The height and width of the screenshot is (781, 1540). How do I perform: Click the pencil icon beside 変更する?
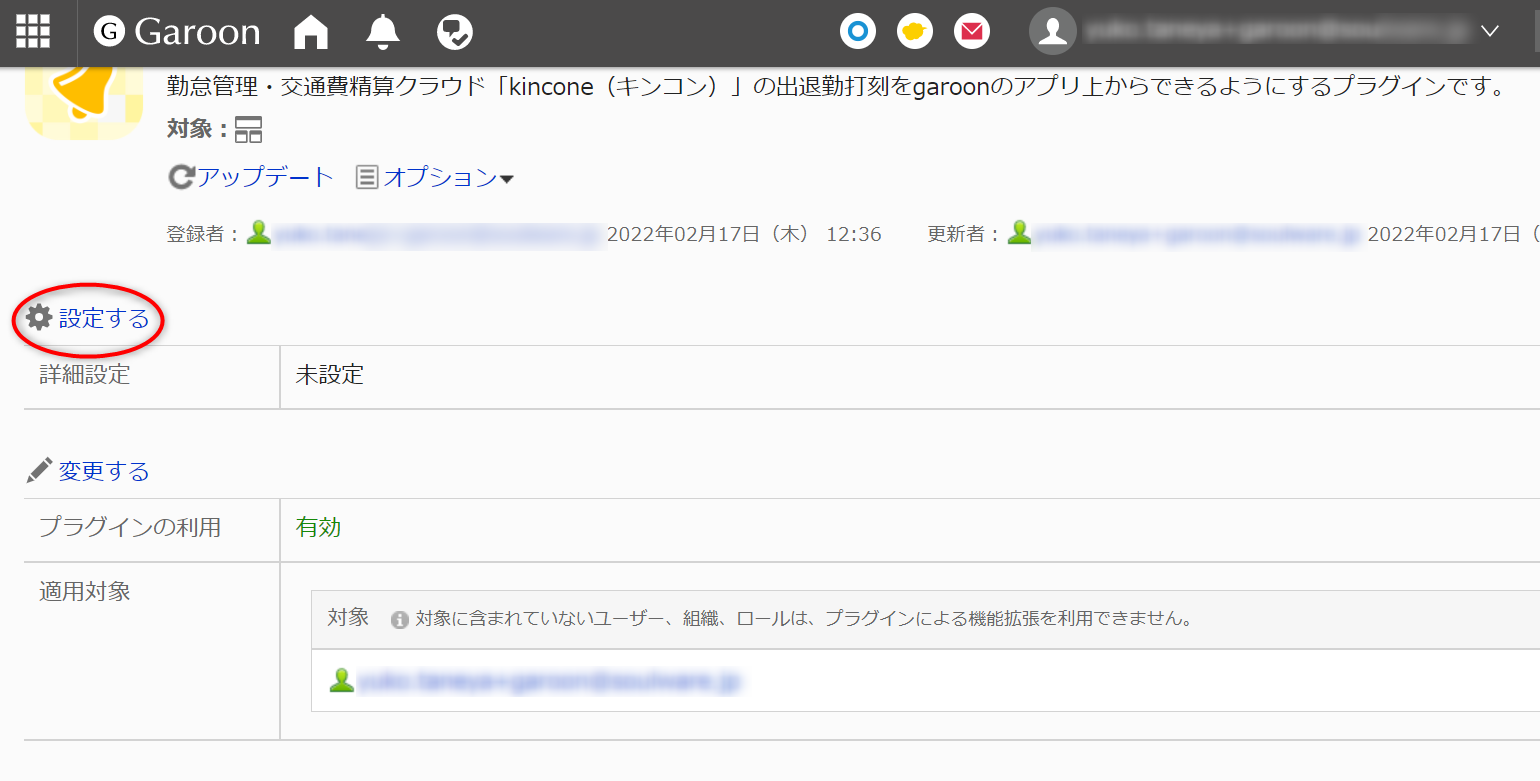pos(39,470)
